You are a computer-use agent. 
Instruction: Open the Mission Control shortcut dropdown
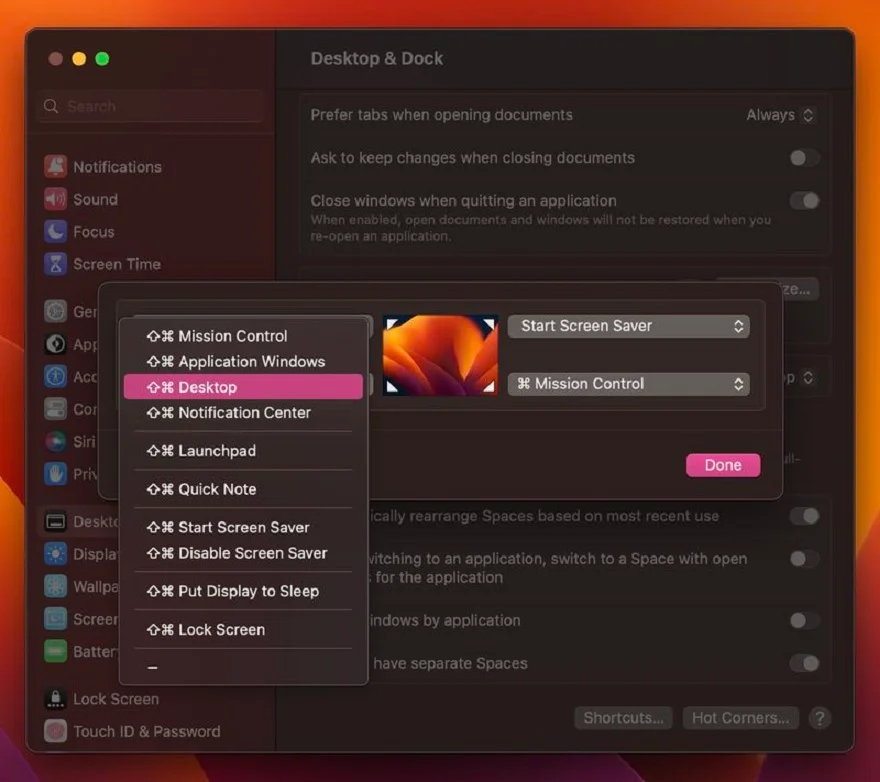(628, 383)
